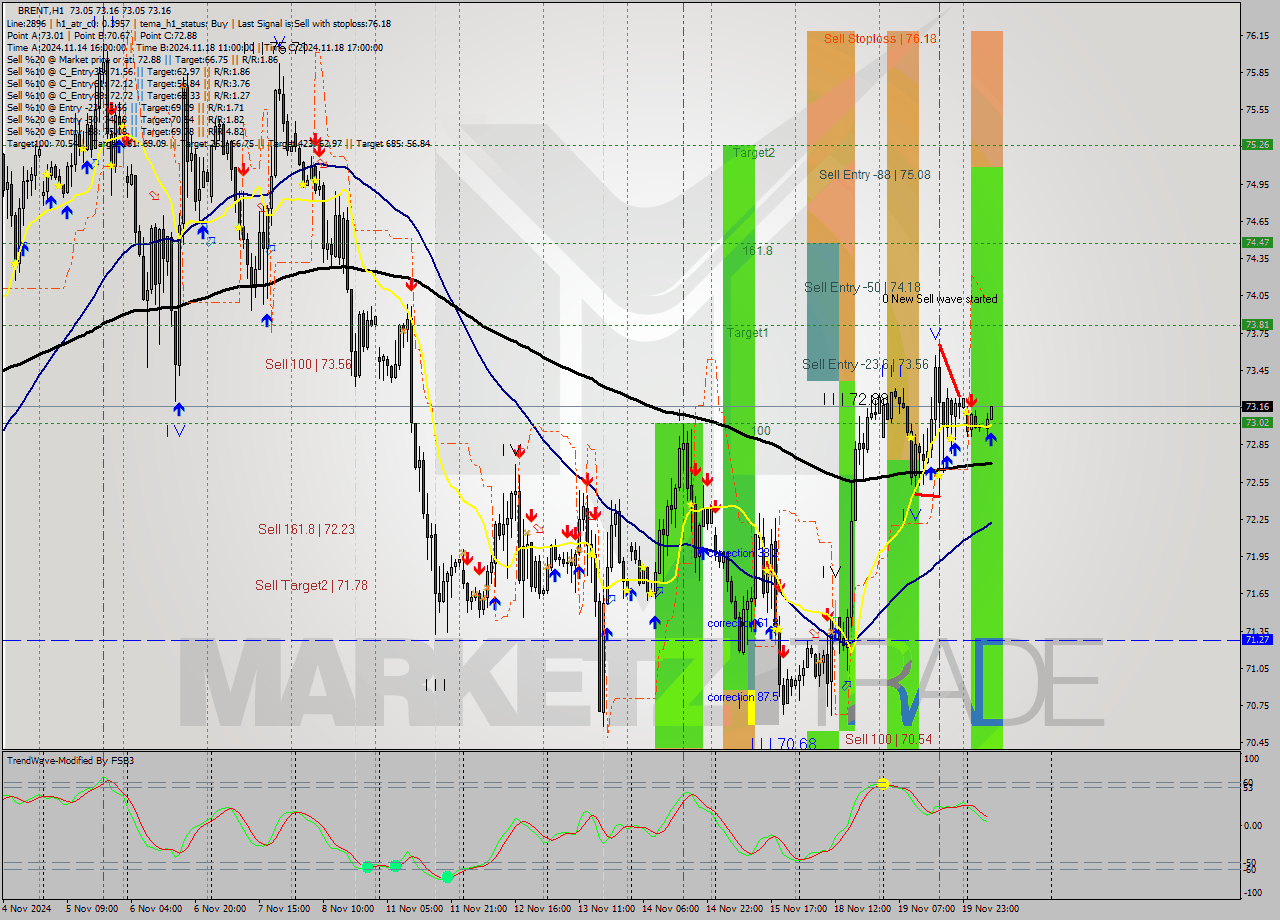Click the lowest green dot on TrendWave oscillator

pyautogui.click(x=447, y=876)
